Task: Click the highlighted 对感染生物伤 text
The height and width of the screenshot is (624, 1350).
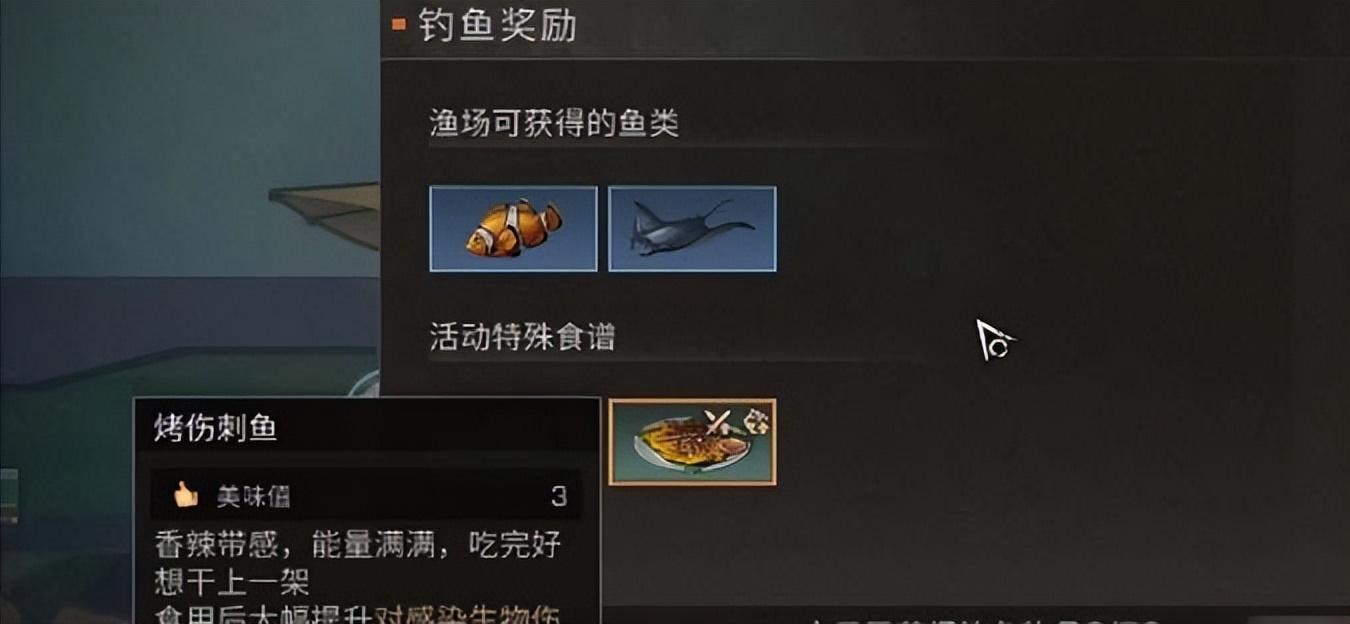Action: point(466,614)
